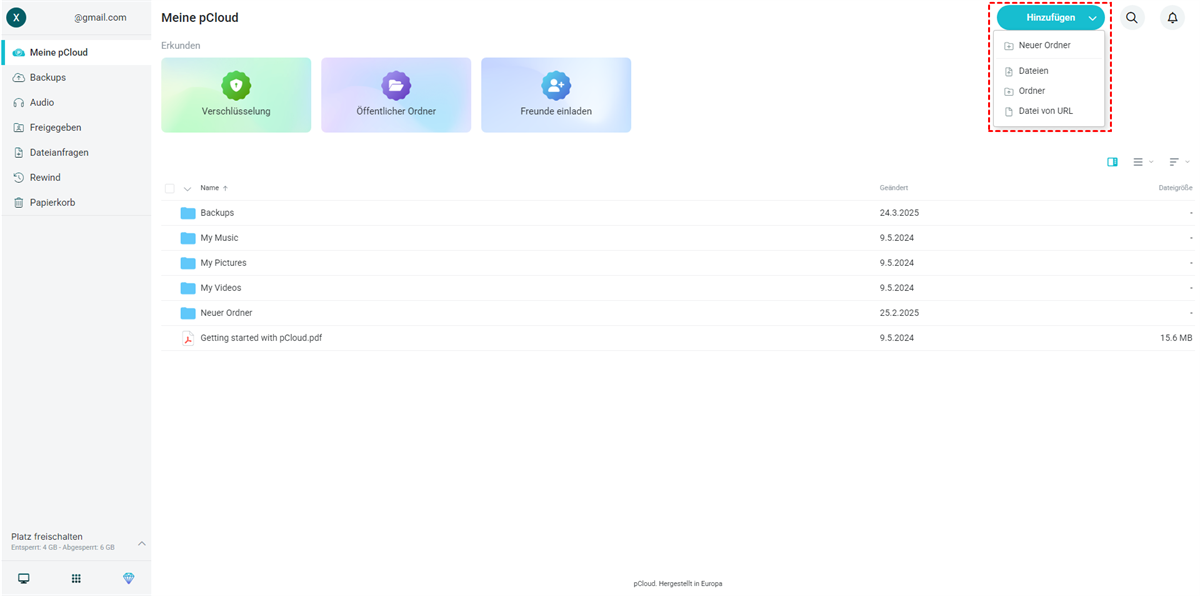Open the Freunde einladen card
The image size is (1200, 596).
click(556, 95)
